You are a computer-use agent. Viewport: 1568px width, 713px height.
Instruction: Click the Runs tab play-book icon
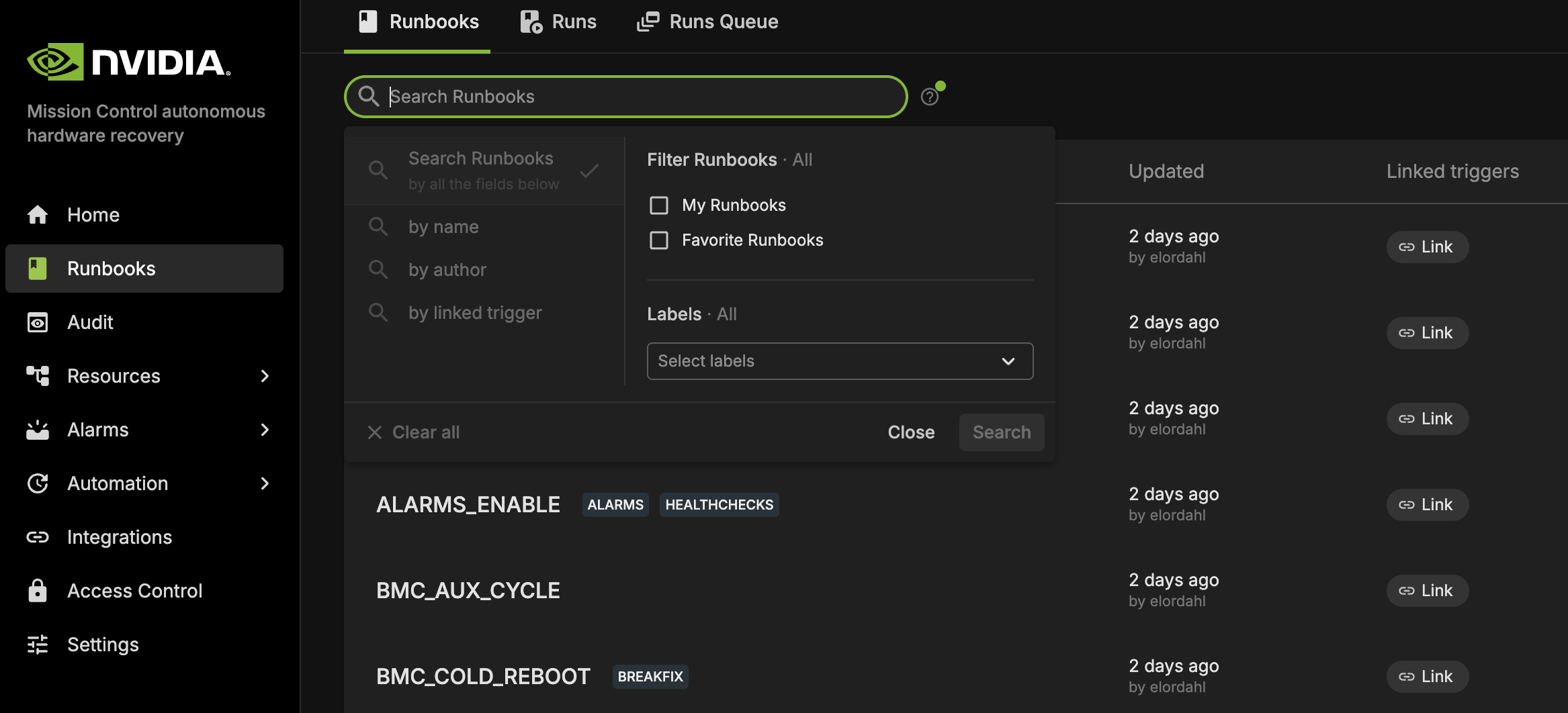click(531, 22)
